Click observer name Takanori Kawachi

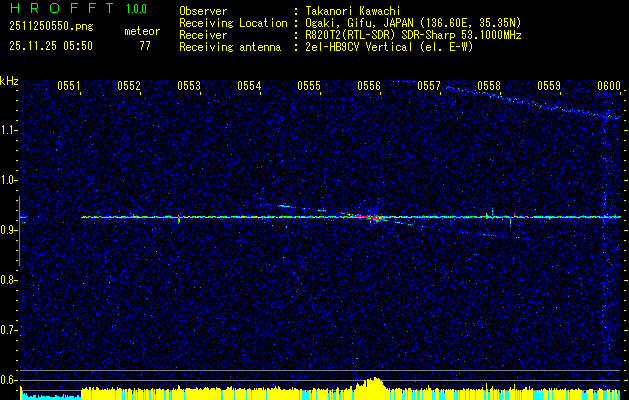[353, 11]
